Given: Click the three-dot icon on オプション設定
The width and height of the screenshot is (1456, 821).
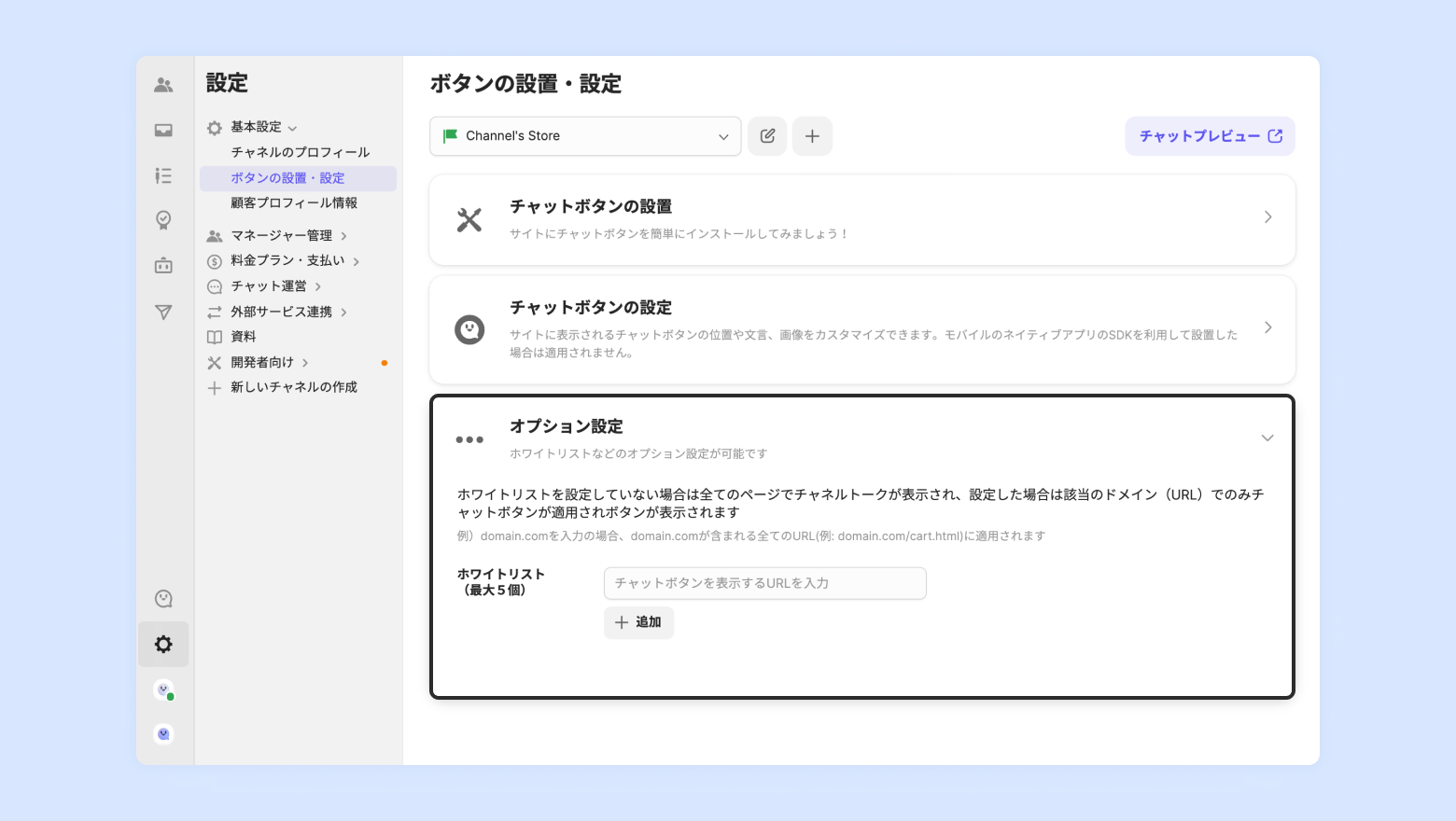Looking at the screenshot, I should 469,439.
